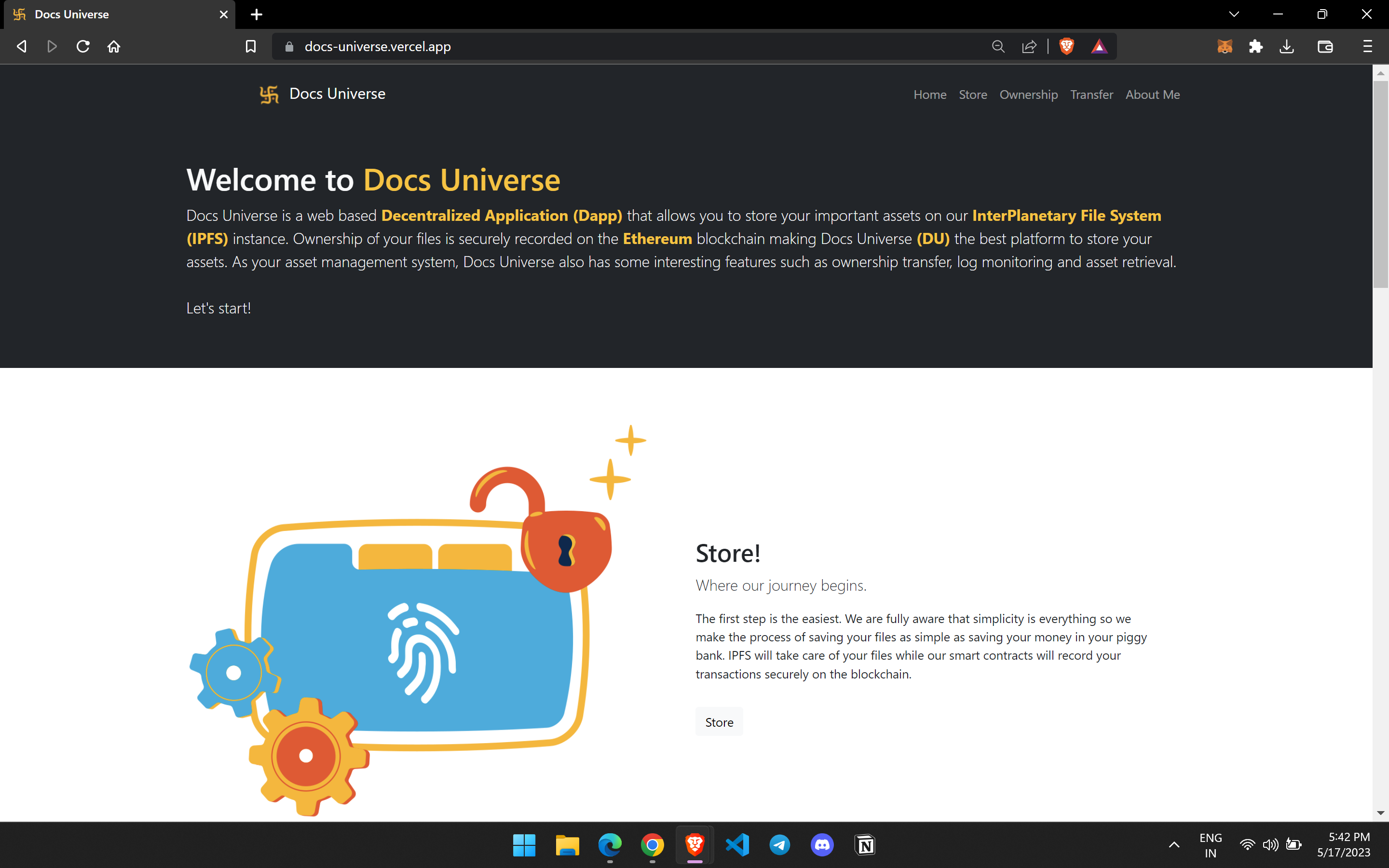Click the Brave Shields lion icon
Screen dimensions: 1389x868
1066,46
